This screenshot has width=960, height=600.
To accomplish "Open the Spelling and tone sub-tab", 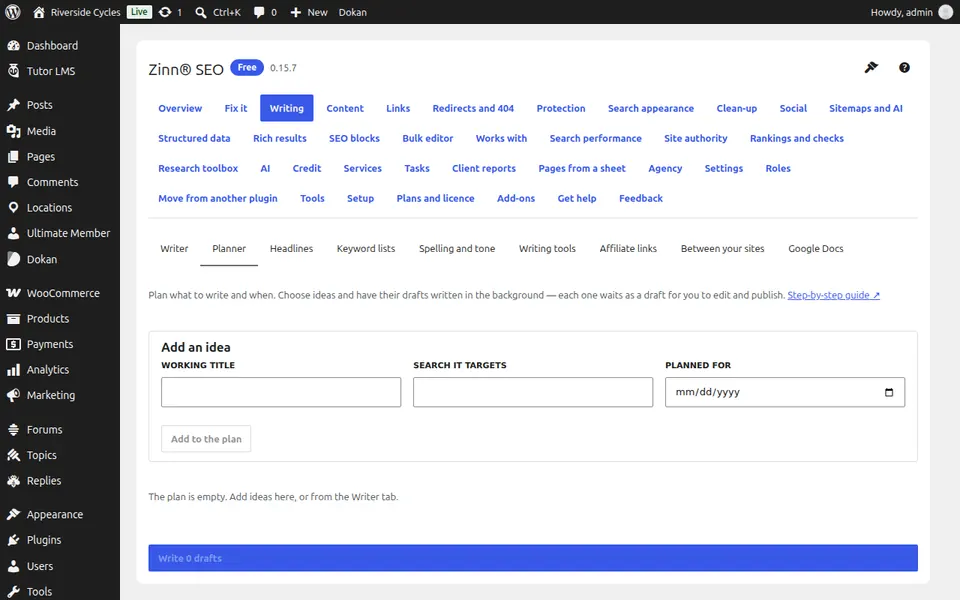I will point(457,249).
